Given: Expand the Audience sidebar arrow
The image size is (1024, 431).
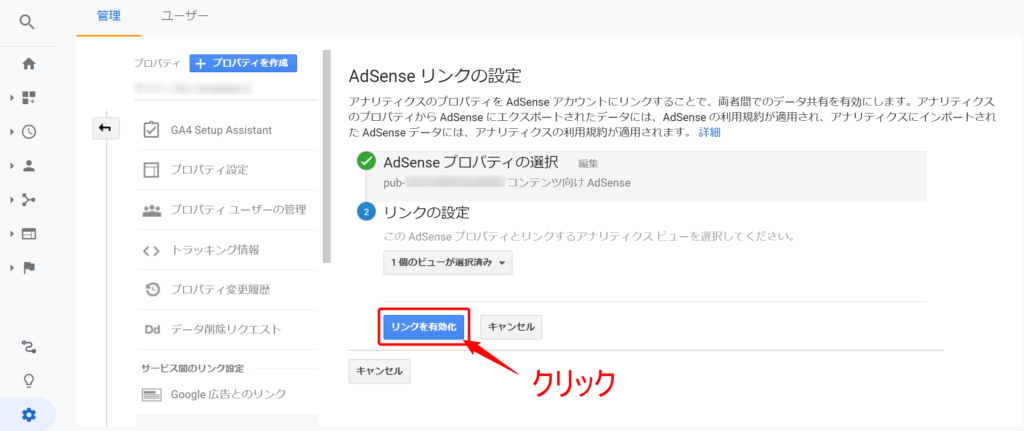Looking at the screenshot, I should [12, 166].
